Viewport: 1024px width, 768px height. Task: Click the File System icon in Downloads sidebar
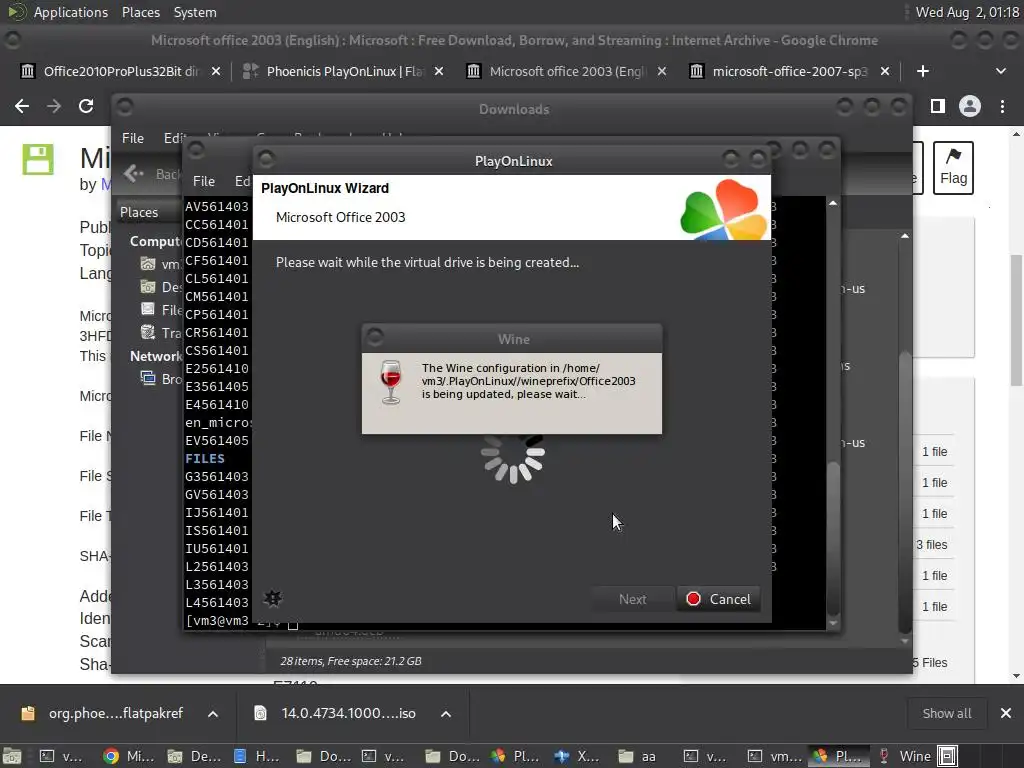point(148,310)
